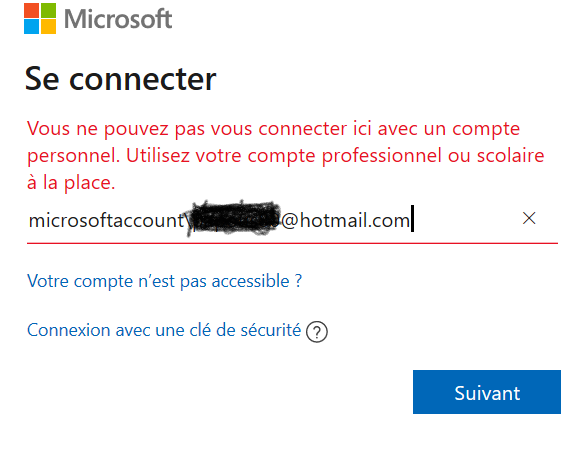Click the "Se connecter" heading
The width and height of the screenshot is (586, 453).
(120, 79)
